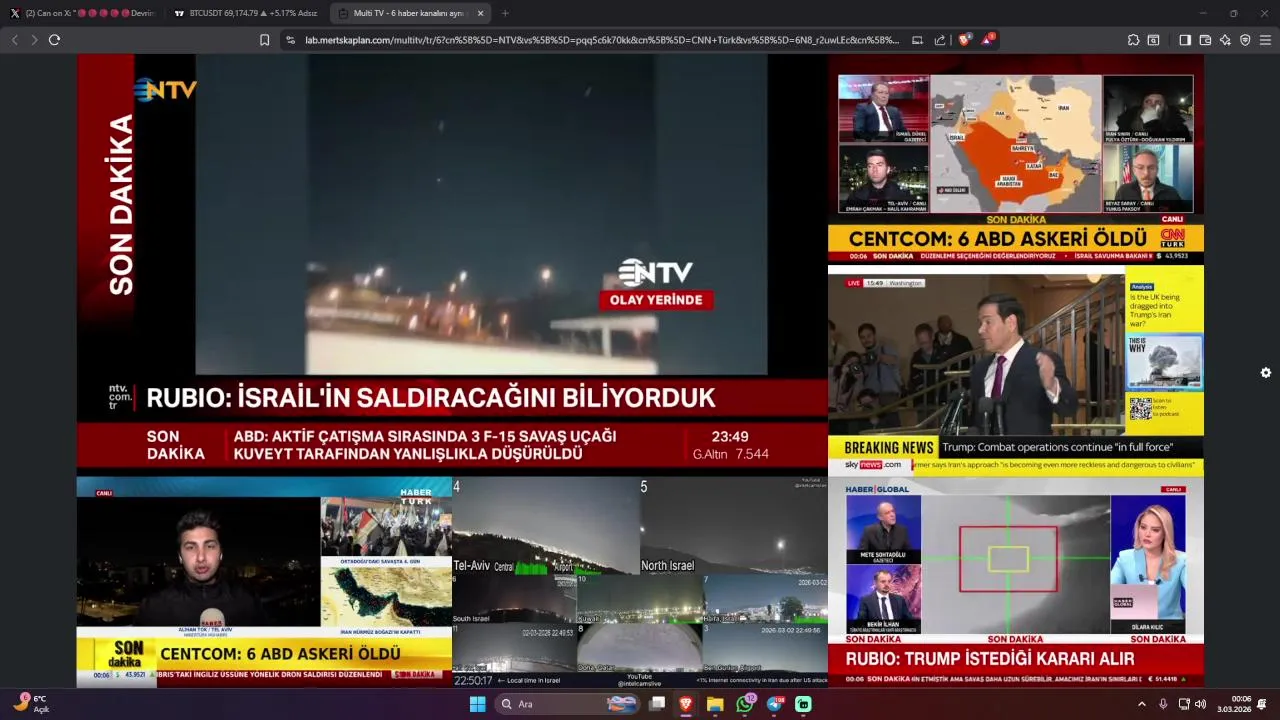Close the Multi TV tab
Viewport: 1280px width, 720px height.
point(480,13)
